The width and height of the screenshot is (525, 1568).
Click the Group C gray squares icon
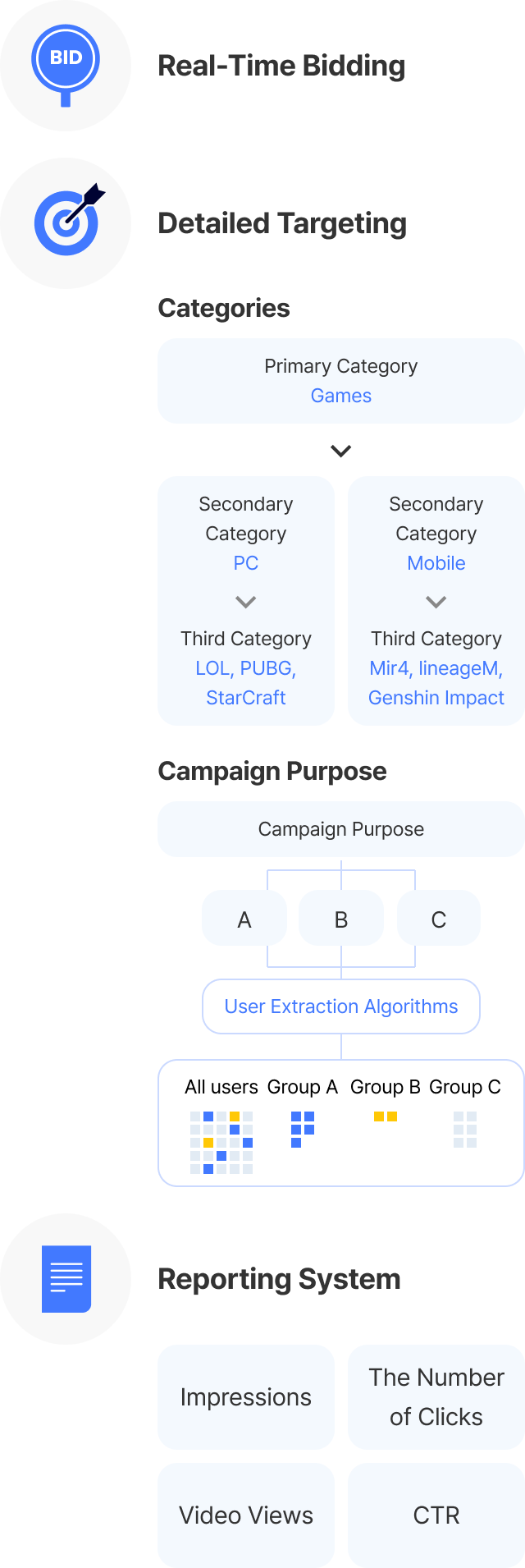click(x=465, y=1130)
